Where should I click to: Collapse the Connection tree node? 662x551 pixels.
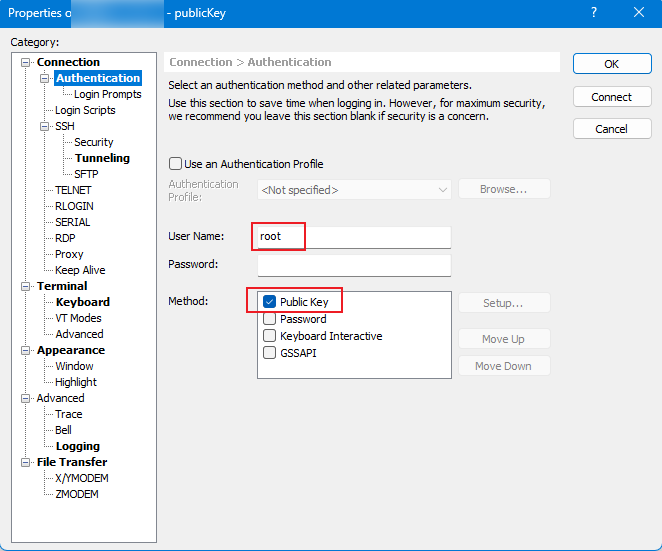click(27, 62)
